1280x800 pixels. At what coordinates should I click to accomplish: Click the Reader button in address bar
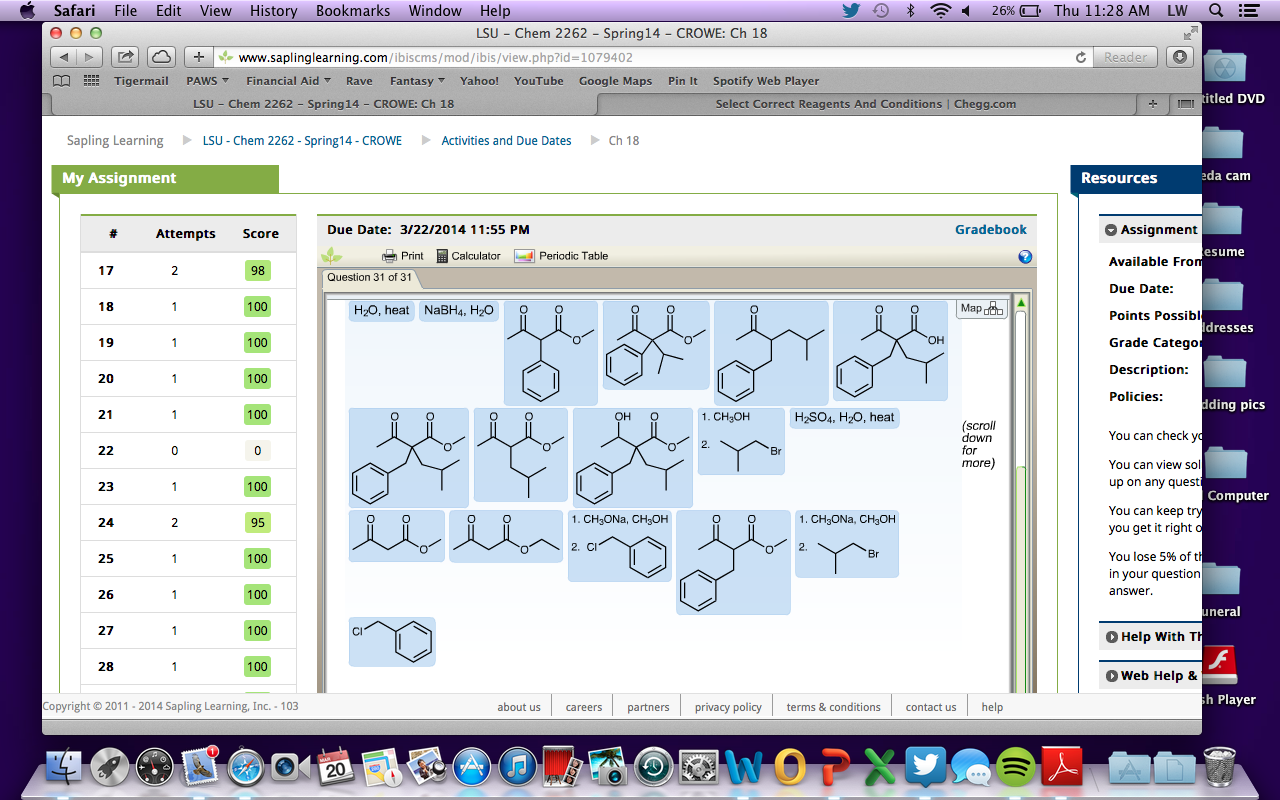(x=1125, y=58)
